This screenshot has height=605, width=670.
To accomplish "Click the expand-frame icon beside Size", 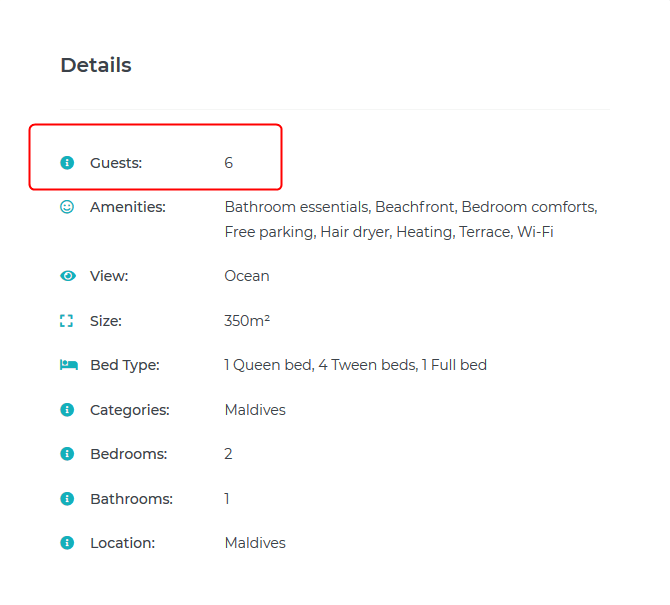I will [x=68, y=321].
